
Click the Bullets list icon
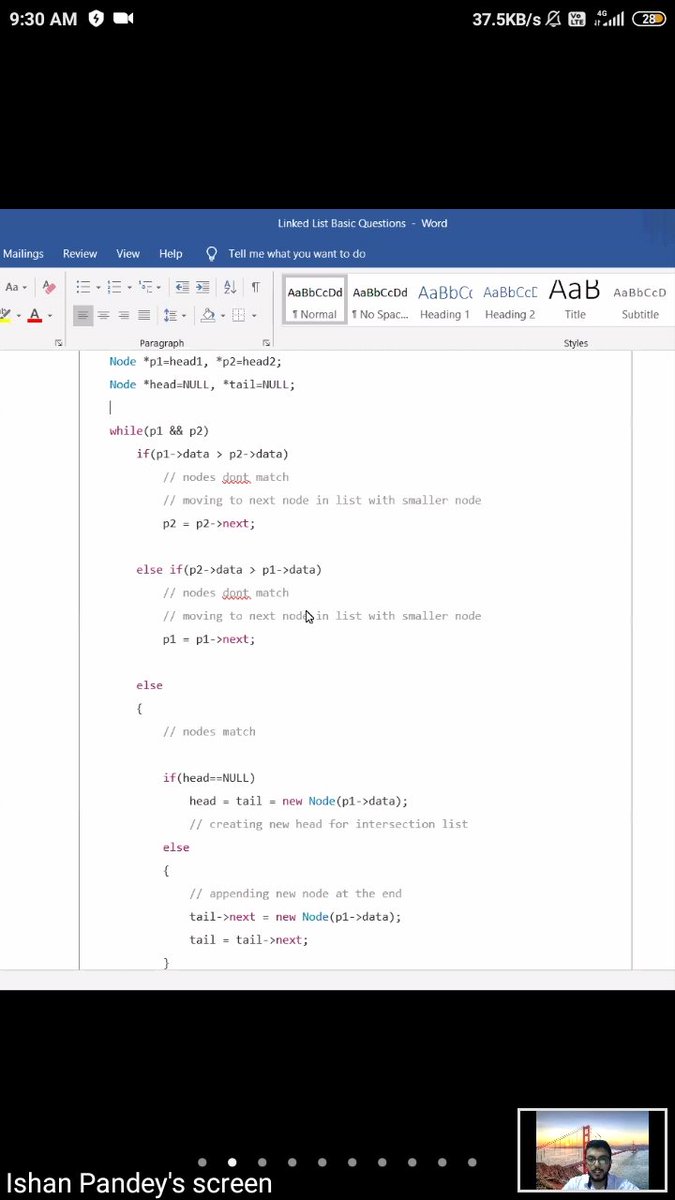click(x=83, y=287)
